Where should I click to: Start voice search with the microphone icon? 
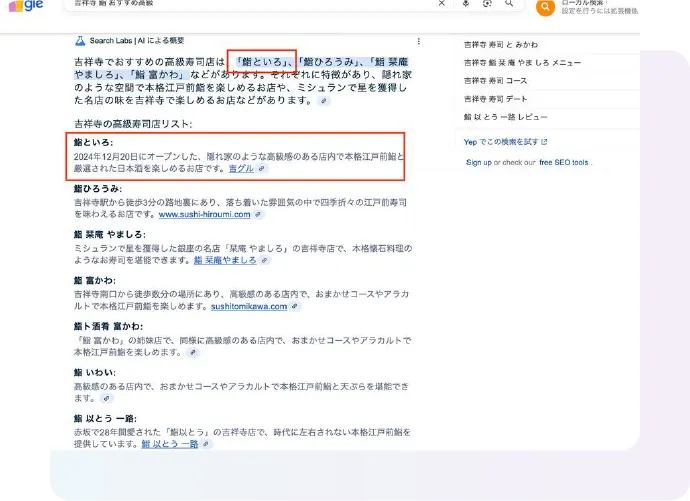click(x=466, y=3)
